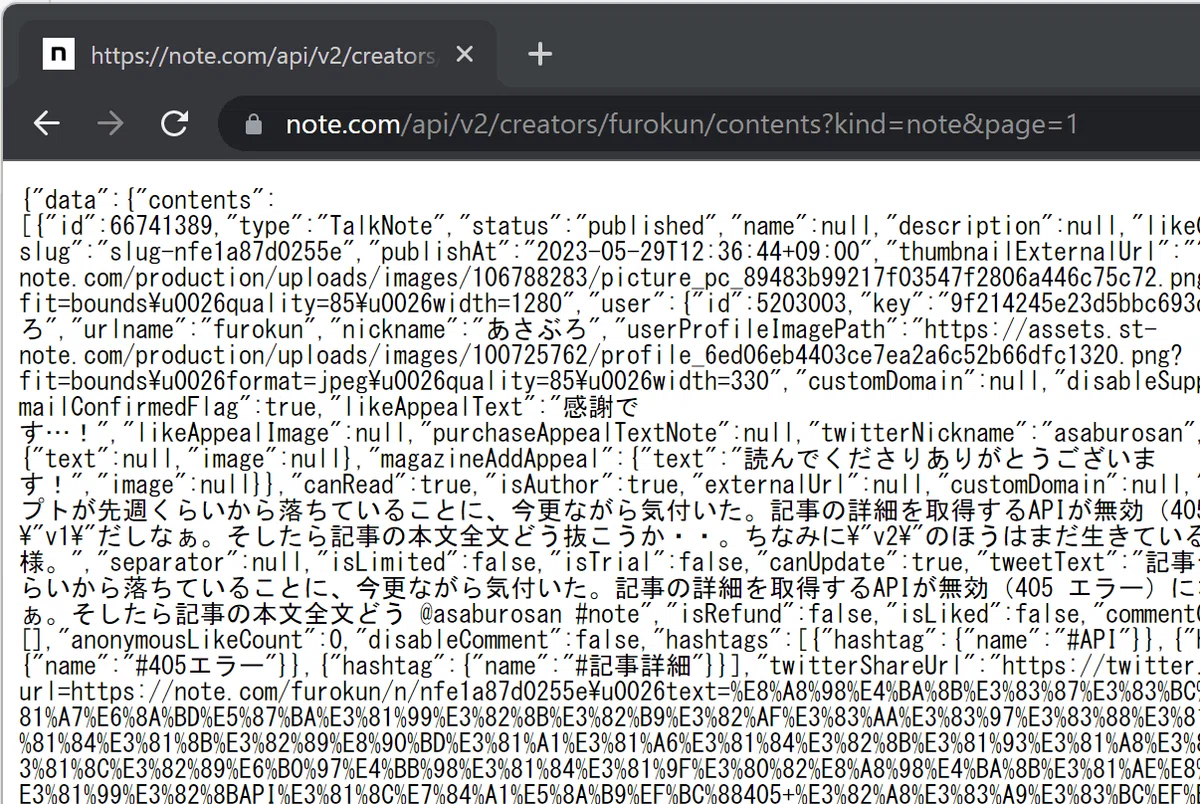This screenshot has width=1200, height=804.
Task: Click the browser forward arrow
Action: click(111, 123)
